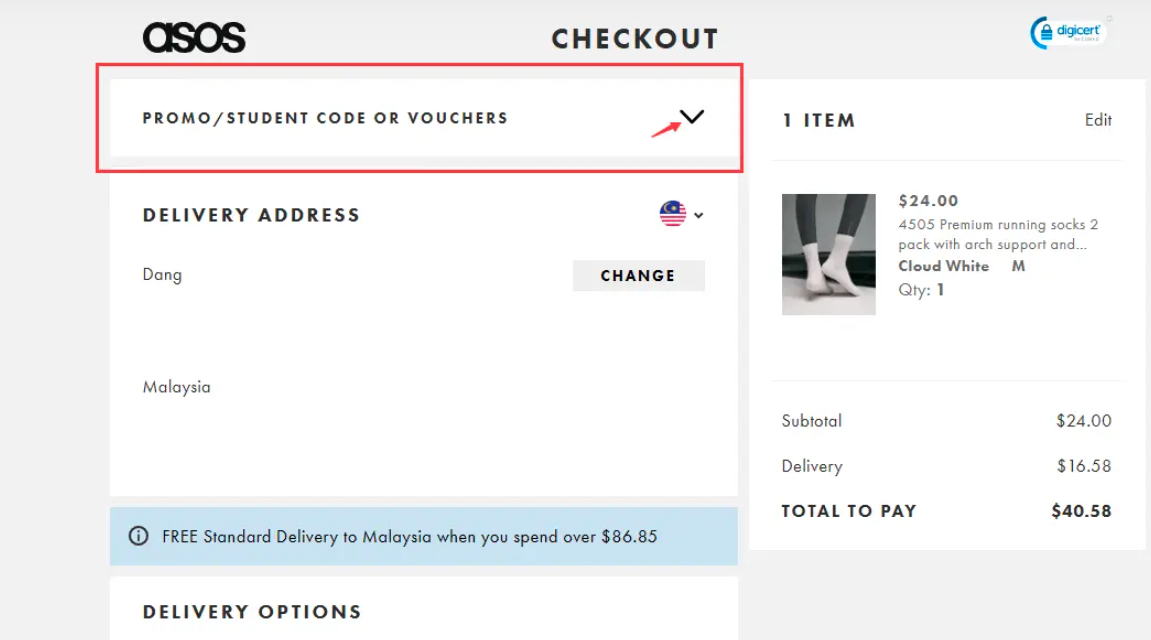1151x640 pixels.
Task: Click the Total to Pay amount $40.58
Action: [1081, 511]
